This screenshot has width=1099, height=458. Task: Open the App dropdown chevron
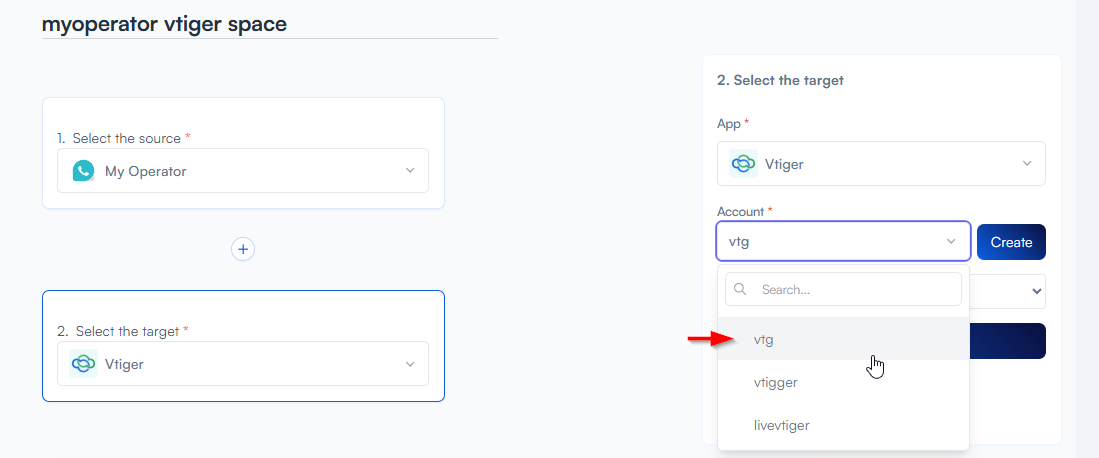pos(1027,164)
